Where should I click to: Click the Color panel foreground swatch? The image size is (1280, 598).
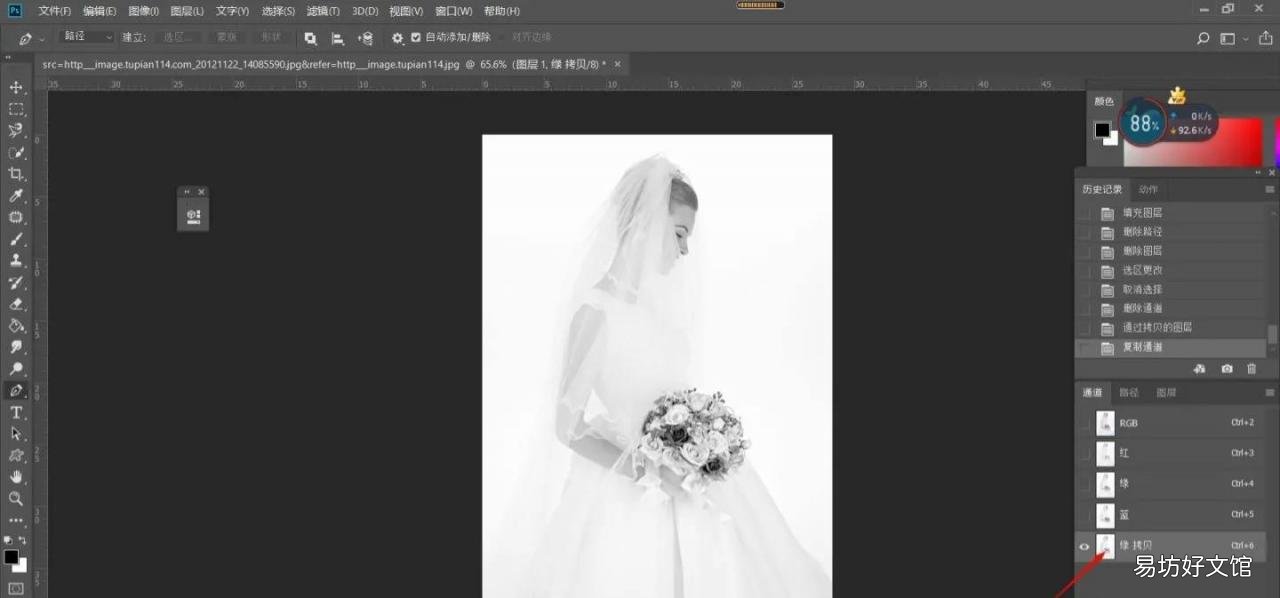tap(1102, 130)
